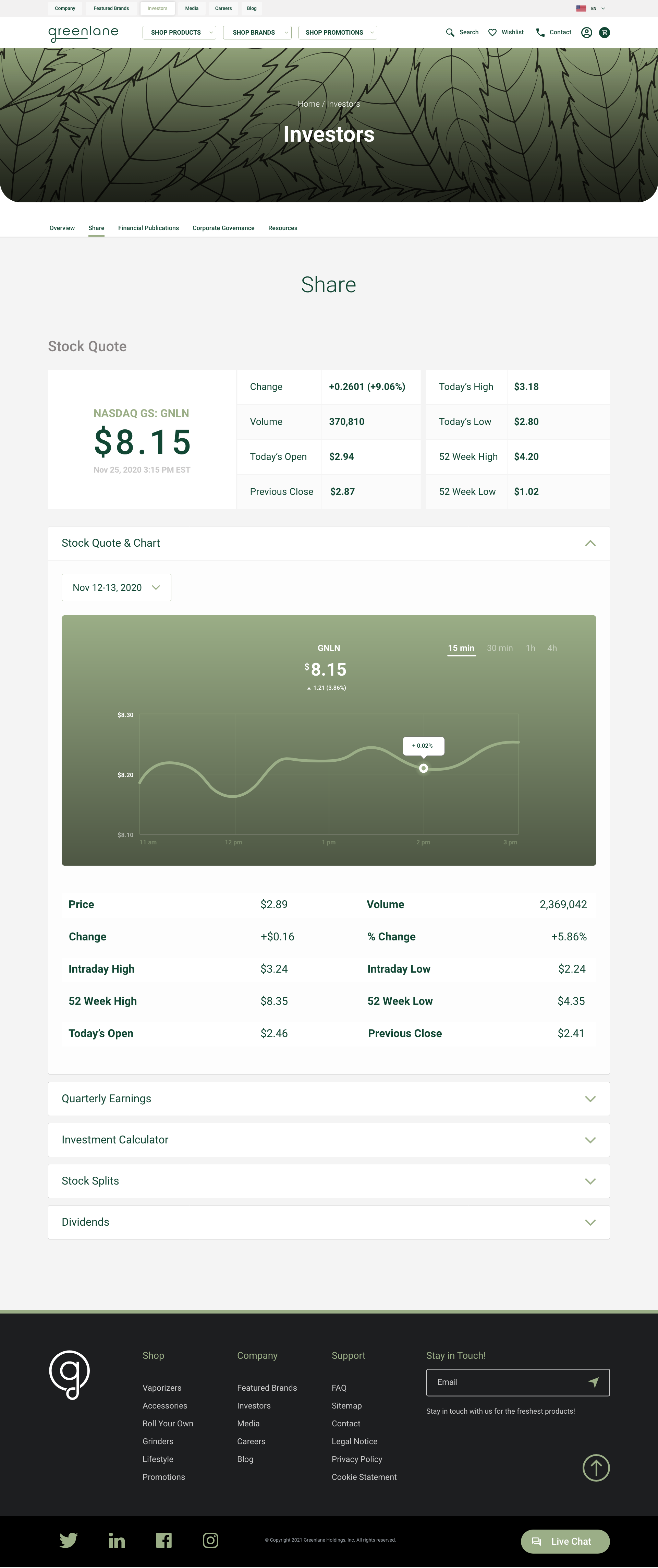Click Blog in the top bar
The image size is (658, 1568).
pyautogui.click(x=252, y=9)
